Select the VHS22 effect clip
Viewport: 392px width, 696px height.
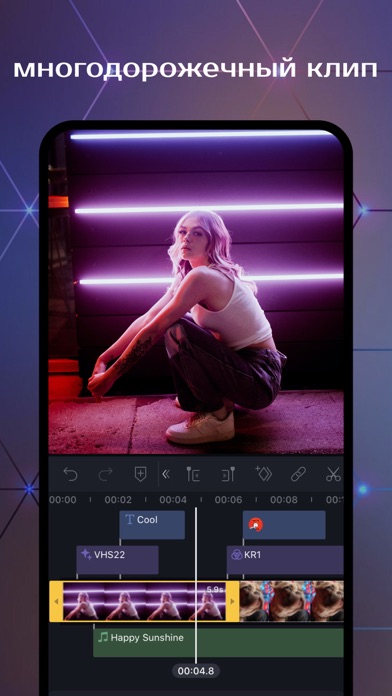[x=117, y=560]
